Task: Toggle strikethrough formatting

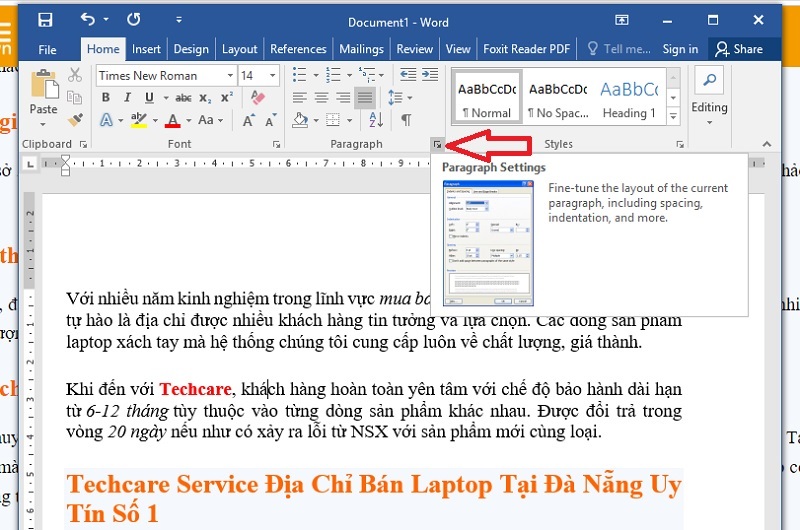Action: pos(183,97)
